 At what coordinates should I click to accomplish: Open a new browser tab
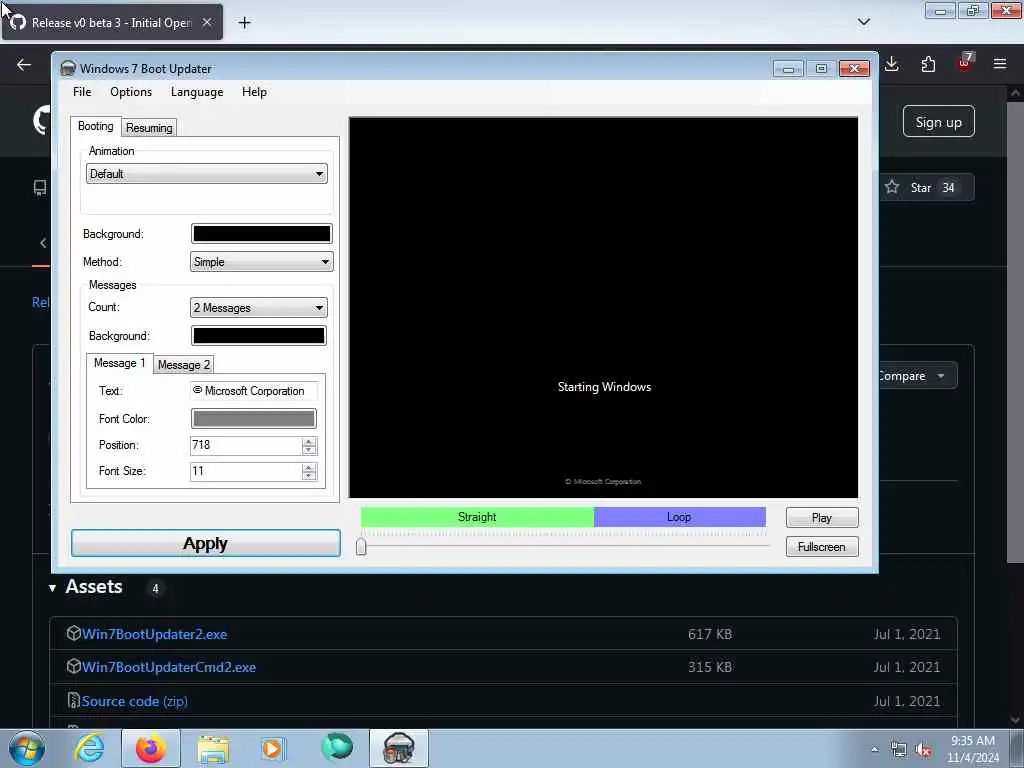244,23
